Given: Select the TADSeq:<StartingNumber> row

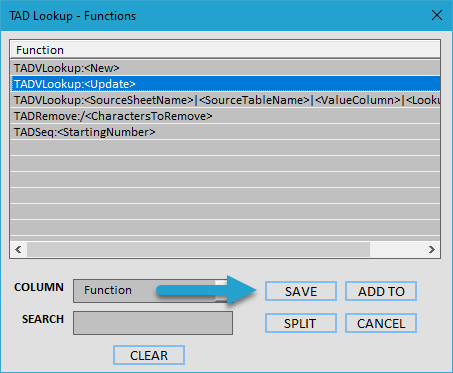Looking at the screenshot, I should [225, 132].
